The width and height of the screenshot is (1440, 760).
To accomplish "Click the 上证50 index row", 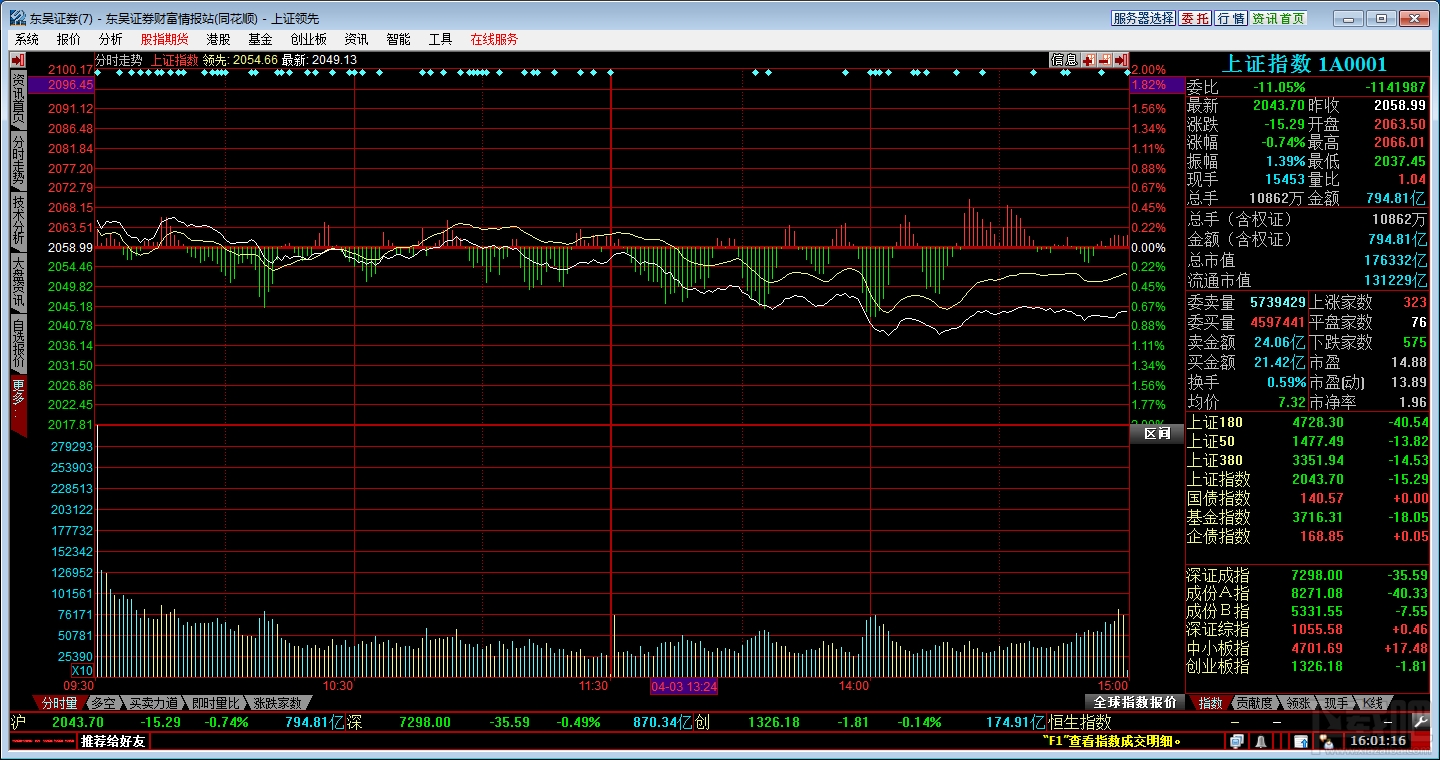I will 1308,441.
